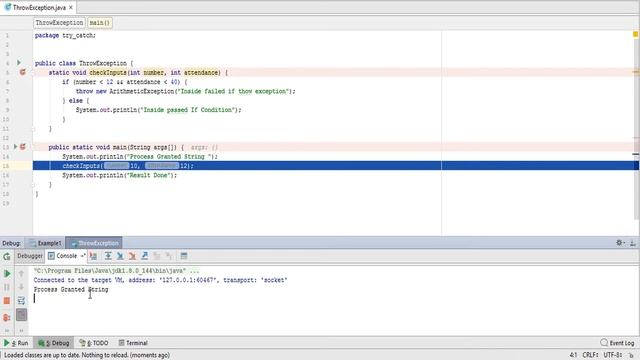Open the Terminal tool window
The height and width of the screenshot is (360, 640).
pos(133,343)
